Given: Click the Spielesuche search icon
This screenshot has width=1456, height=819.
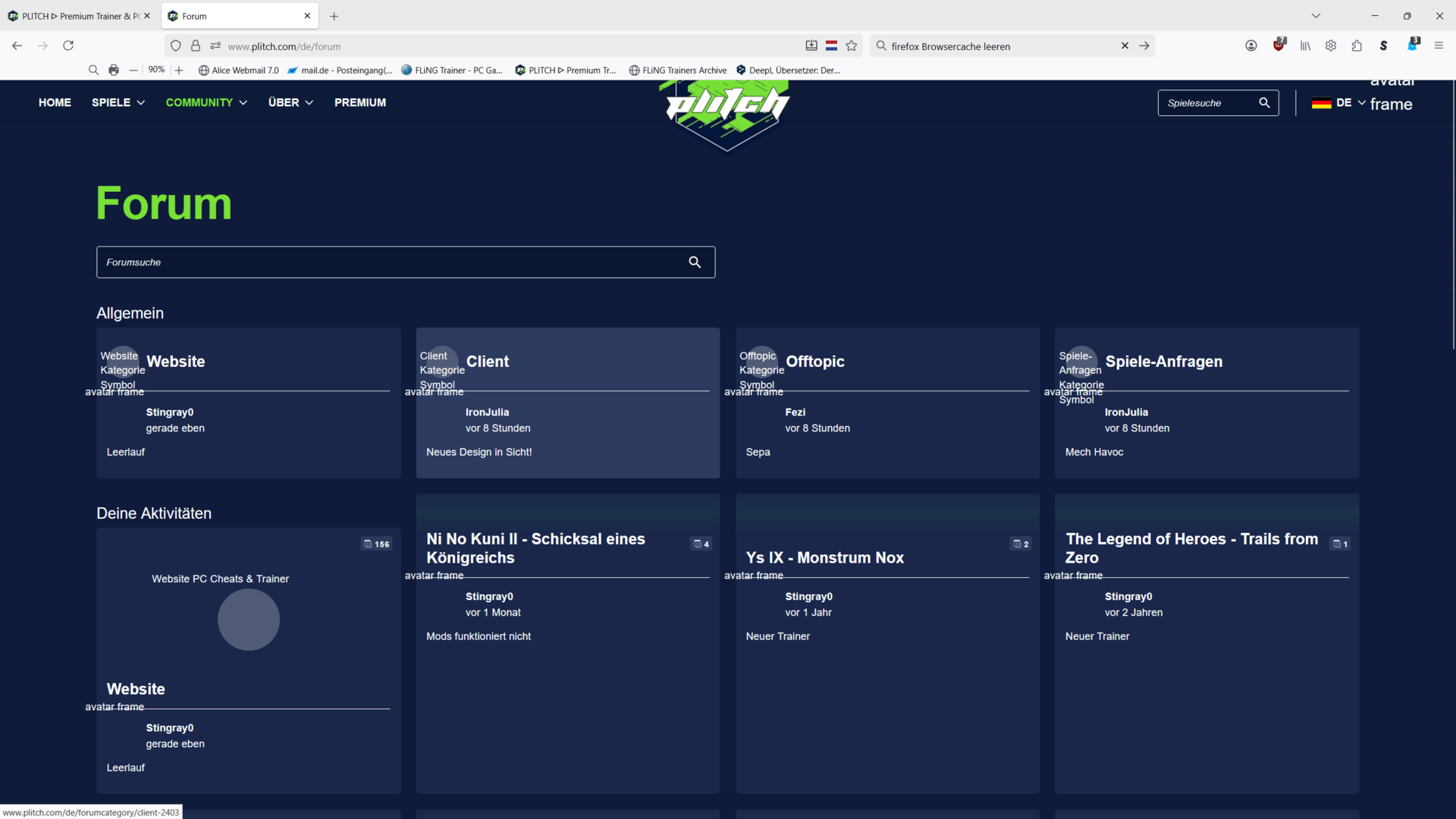Looking at the screenshot, I should pos(1264,103).
